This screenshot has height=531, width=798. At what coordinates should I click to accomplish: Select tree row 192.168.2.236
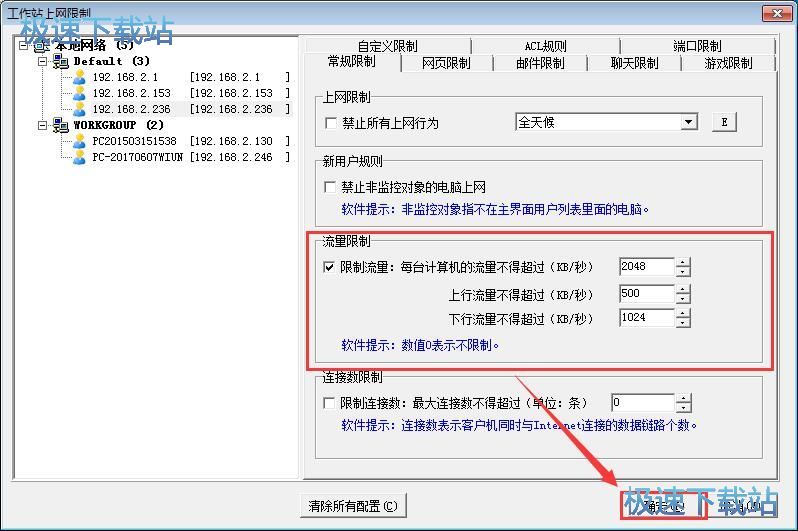click(191, 109)
